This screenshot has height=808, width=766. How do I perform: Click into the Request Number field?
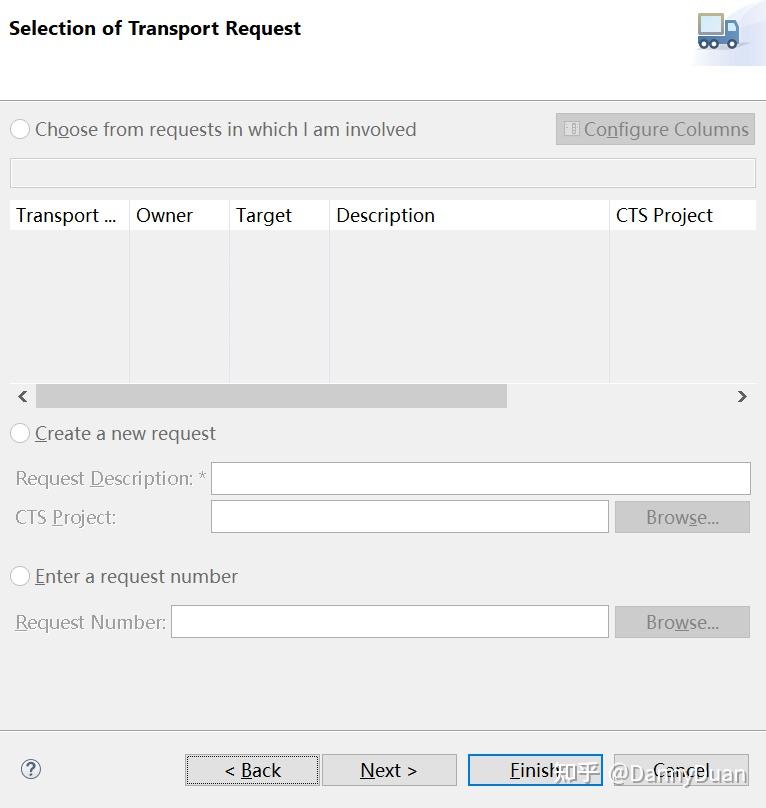(x=389, y=621)
